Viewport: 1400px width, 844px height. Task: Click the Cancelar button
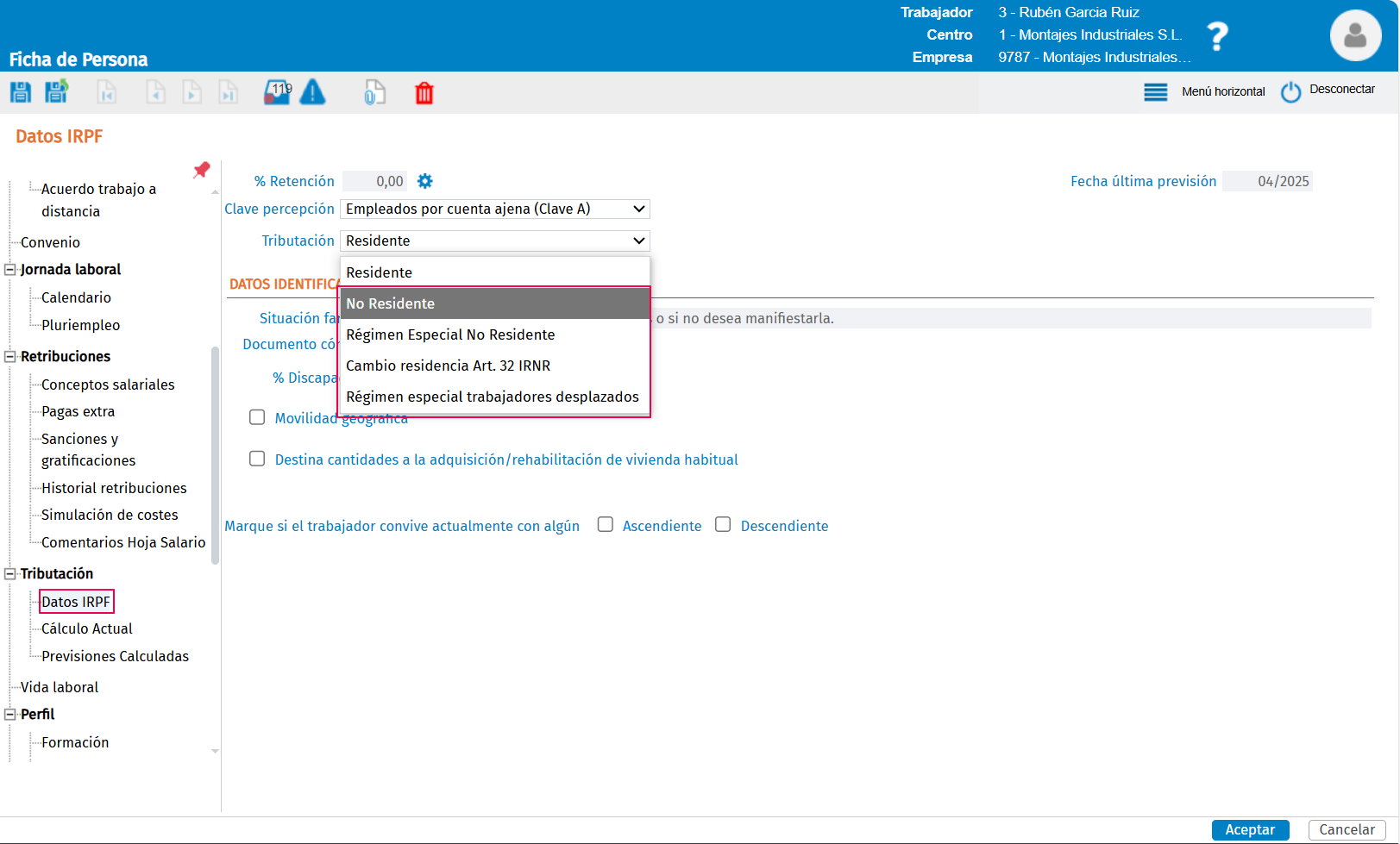(x=1346, y=829)
